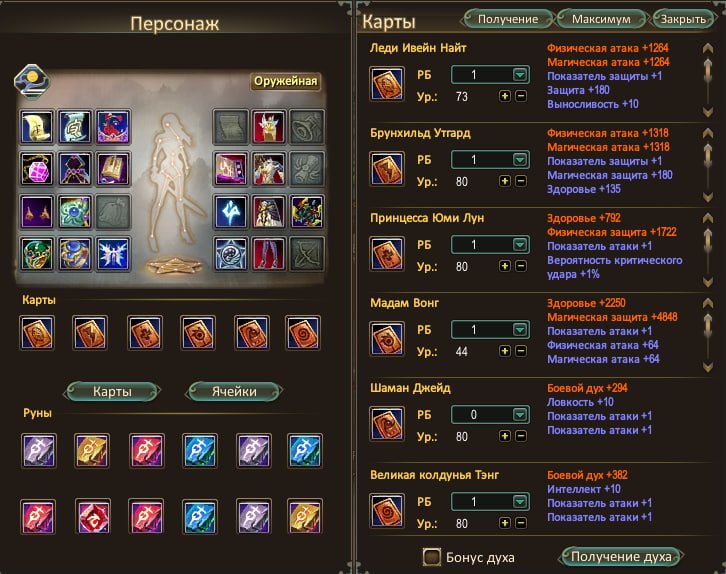Click scroll slider beside Принцесса Юми Лун stats

(x=707, y=240)
